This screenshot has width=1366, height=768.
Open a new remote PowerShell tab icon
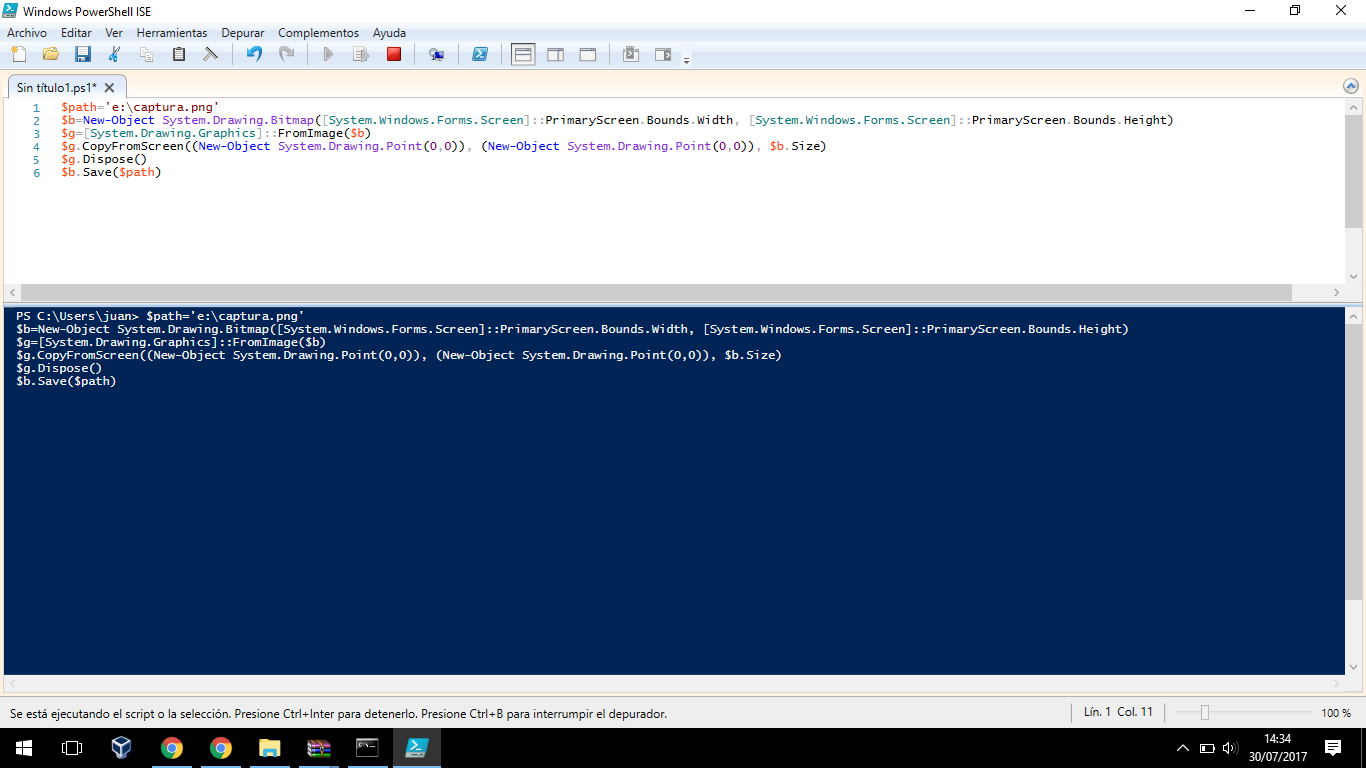click(437, 54)
